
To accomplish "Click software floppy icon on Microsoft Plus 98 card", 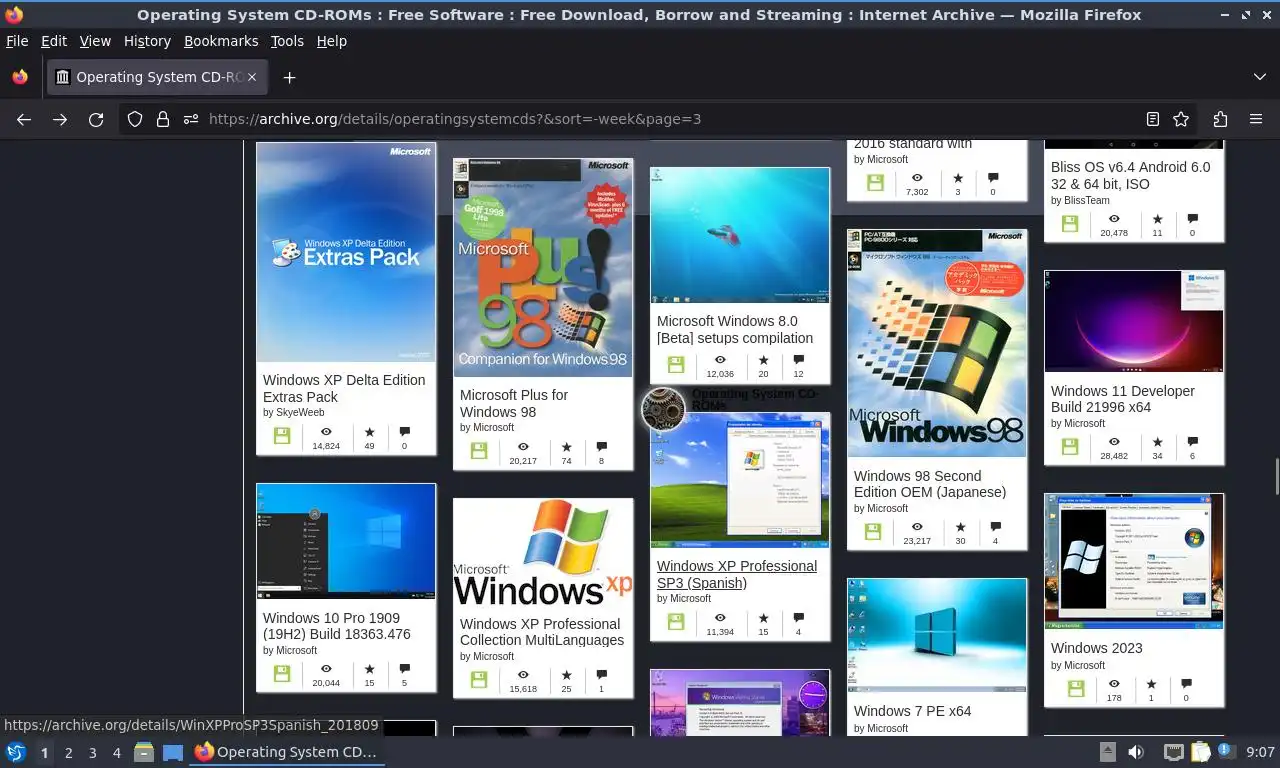I will pyautogui.click(x=479, y=451).
